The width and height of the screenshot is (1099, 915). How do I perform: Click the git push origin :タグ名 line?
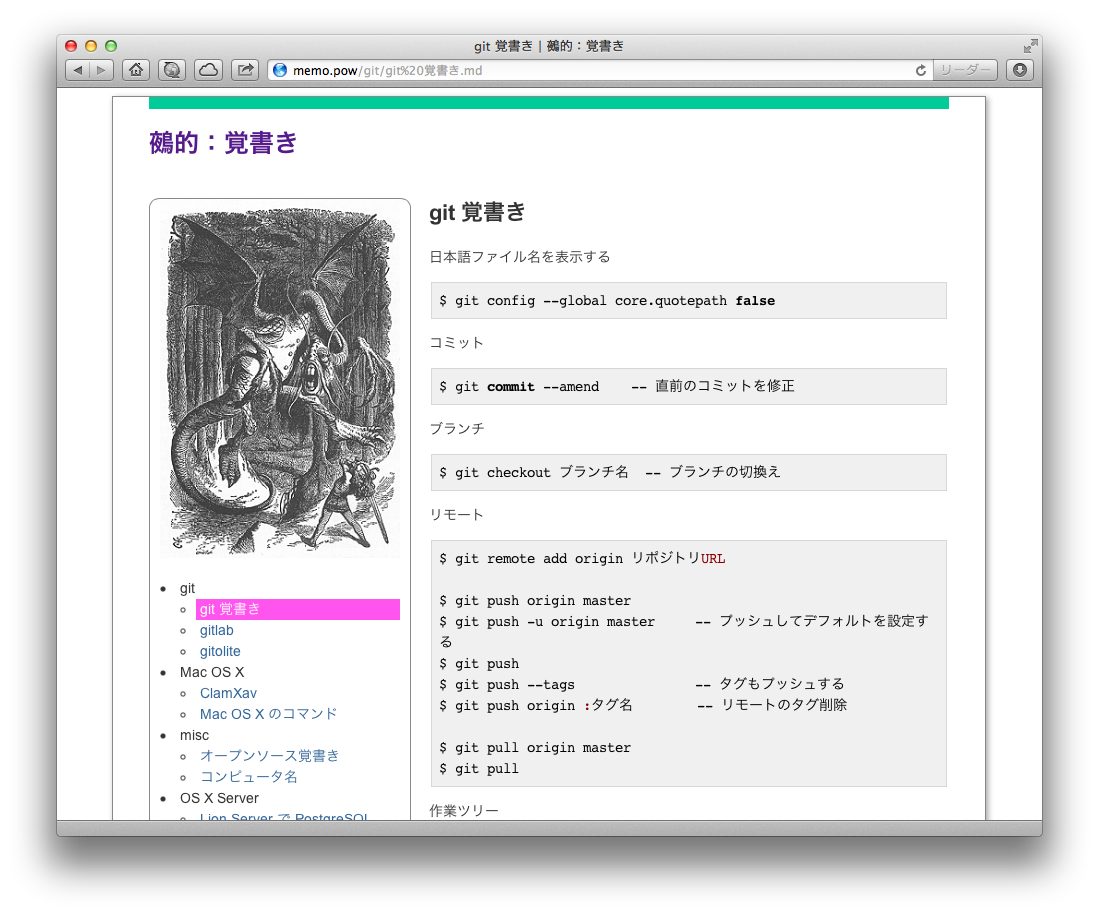[643, 705]
